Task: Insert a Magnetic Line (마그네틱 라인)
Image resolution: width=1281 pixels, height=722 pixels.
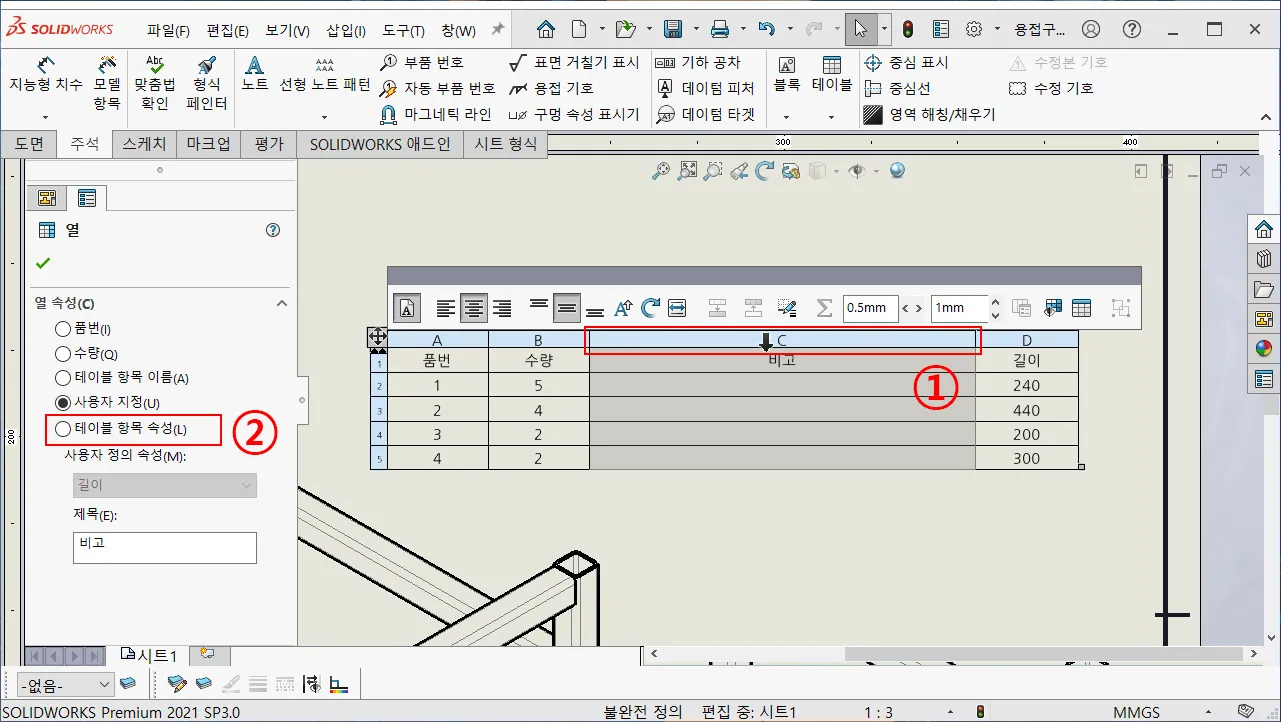Action: [436, 114]
